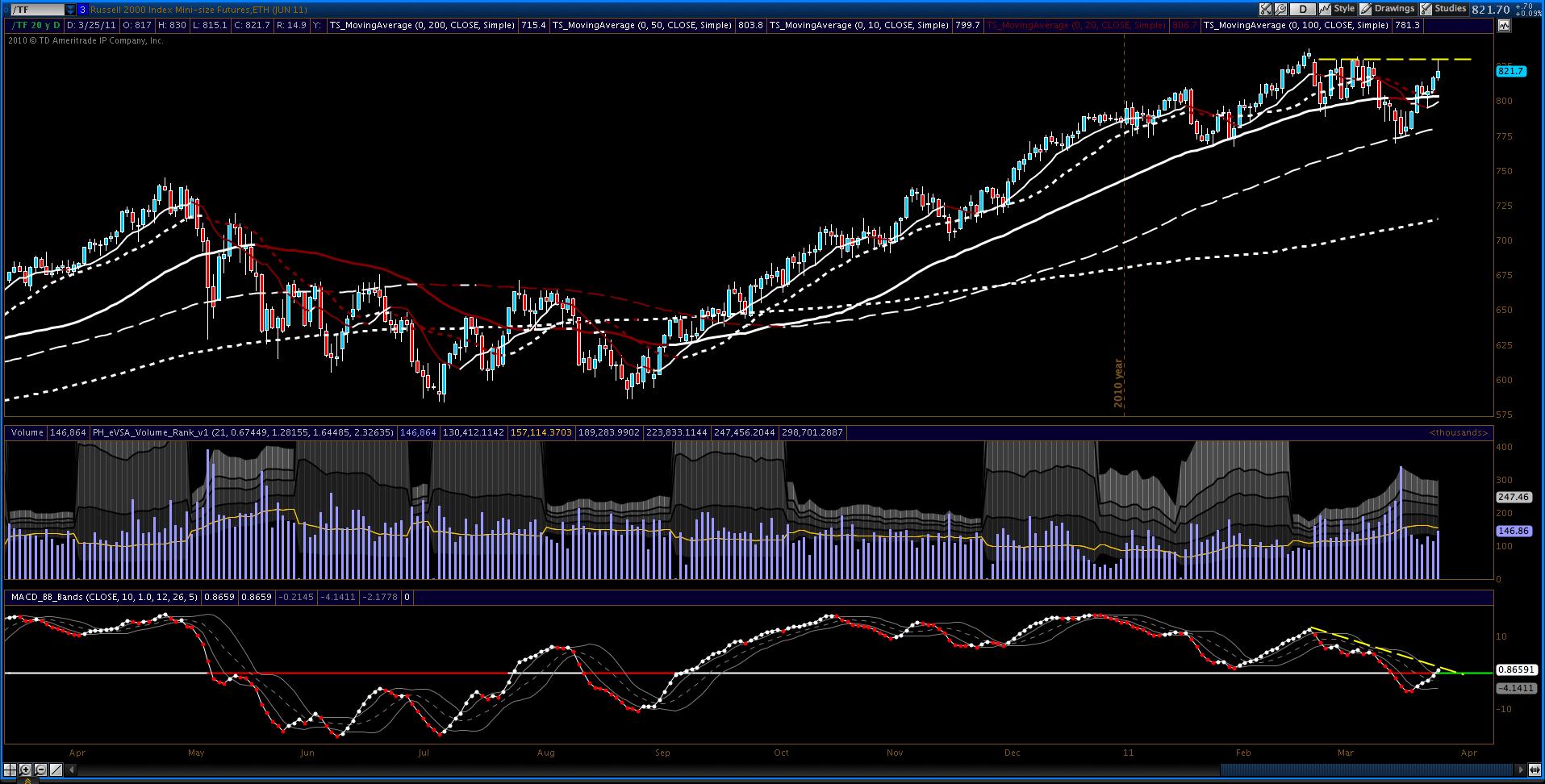Open the Drawings menu
The width and height of the screenshot is (1545, 784).
pos(1395,9)
